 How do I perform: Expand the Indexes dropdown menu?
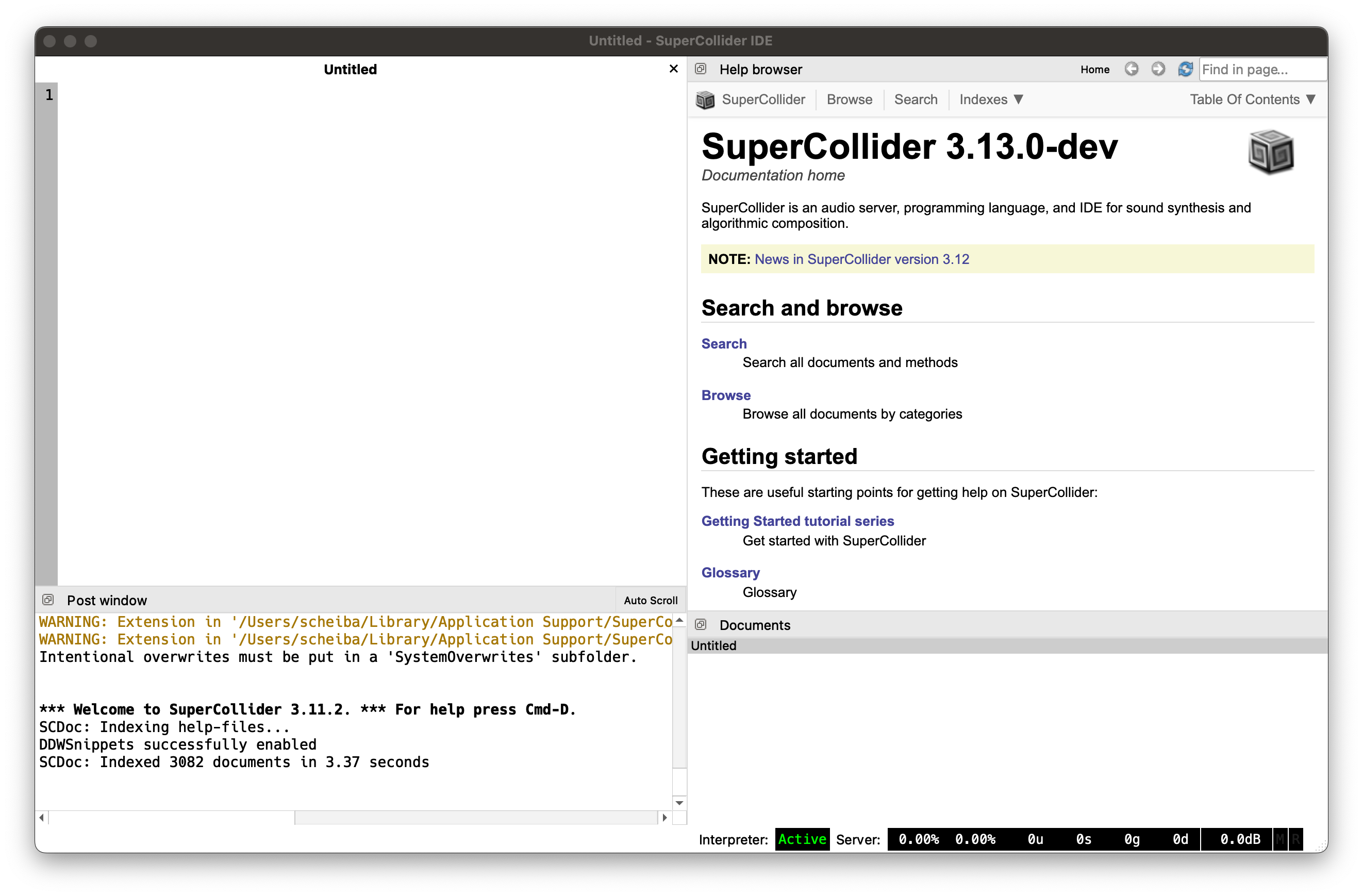pyautogui.click(x=991, y=99)
